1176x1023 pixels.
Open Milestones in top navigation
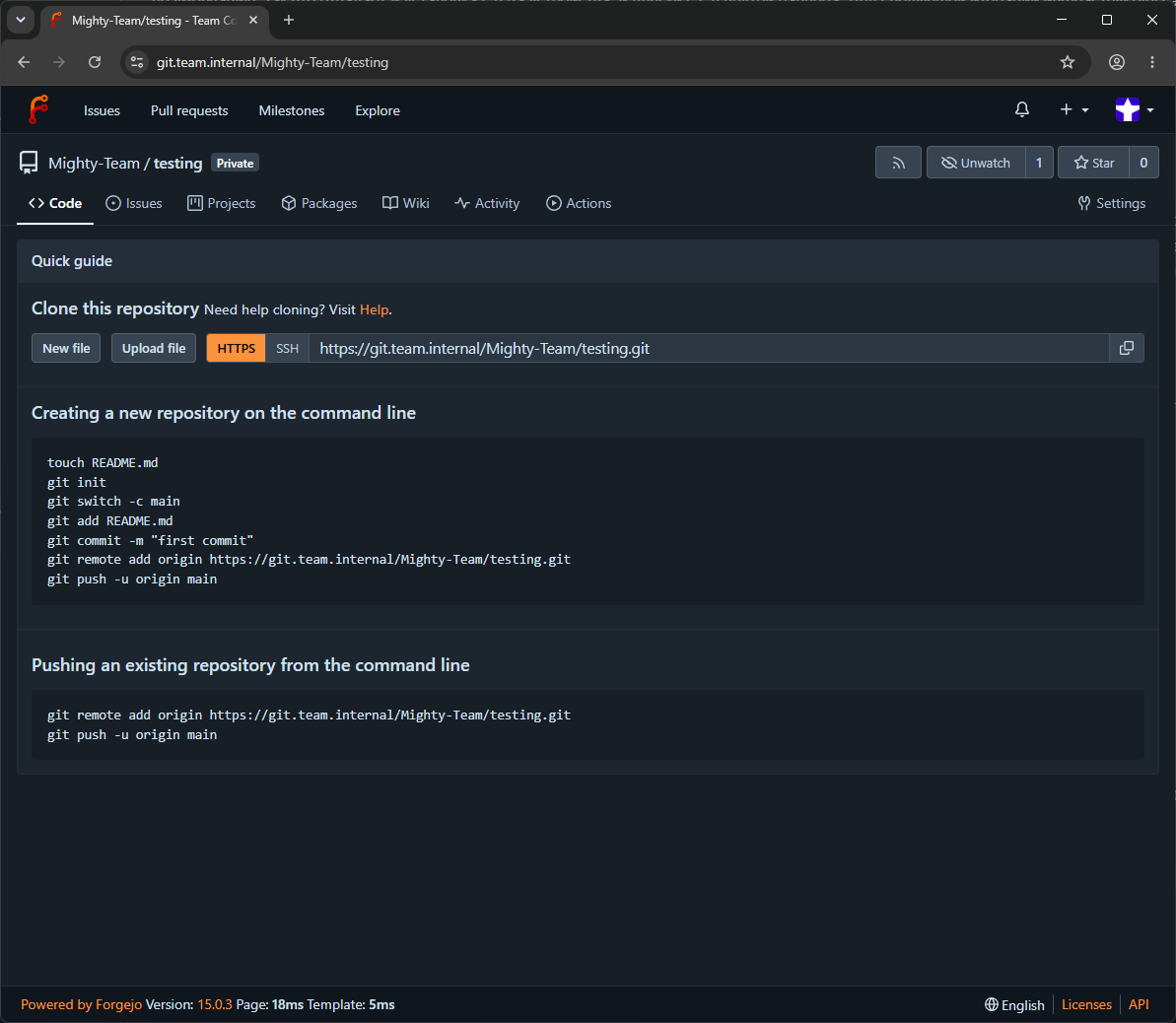coord(292,110)
